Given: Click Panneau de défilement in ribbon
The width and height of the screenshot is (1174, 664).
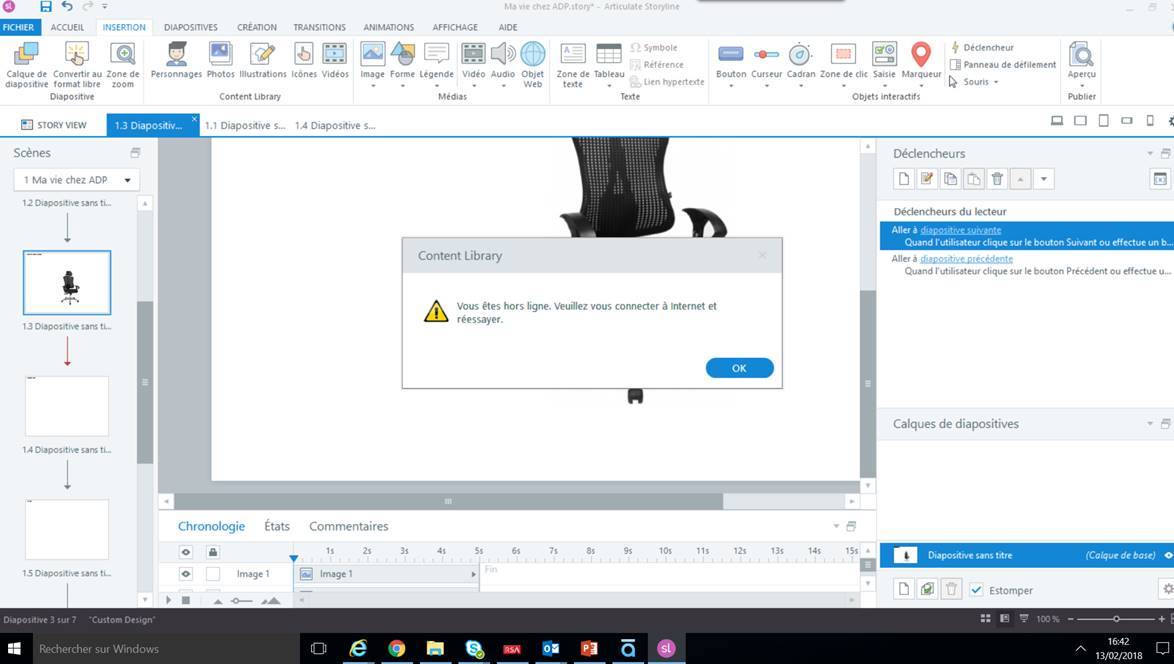Looking at the screenshot, I should [x=1003, y=64].
